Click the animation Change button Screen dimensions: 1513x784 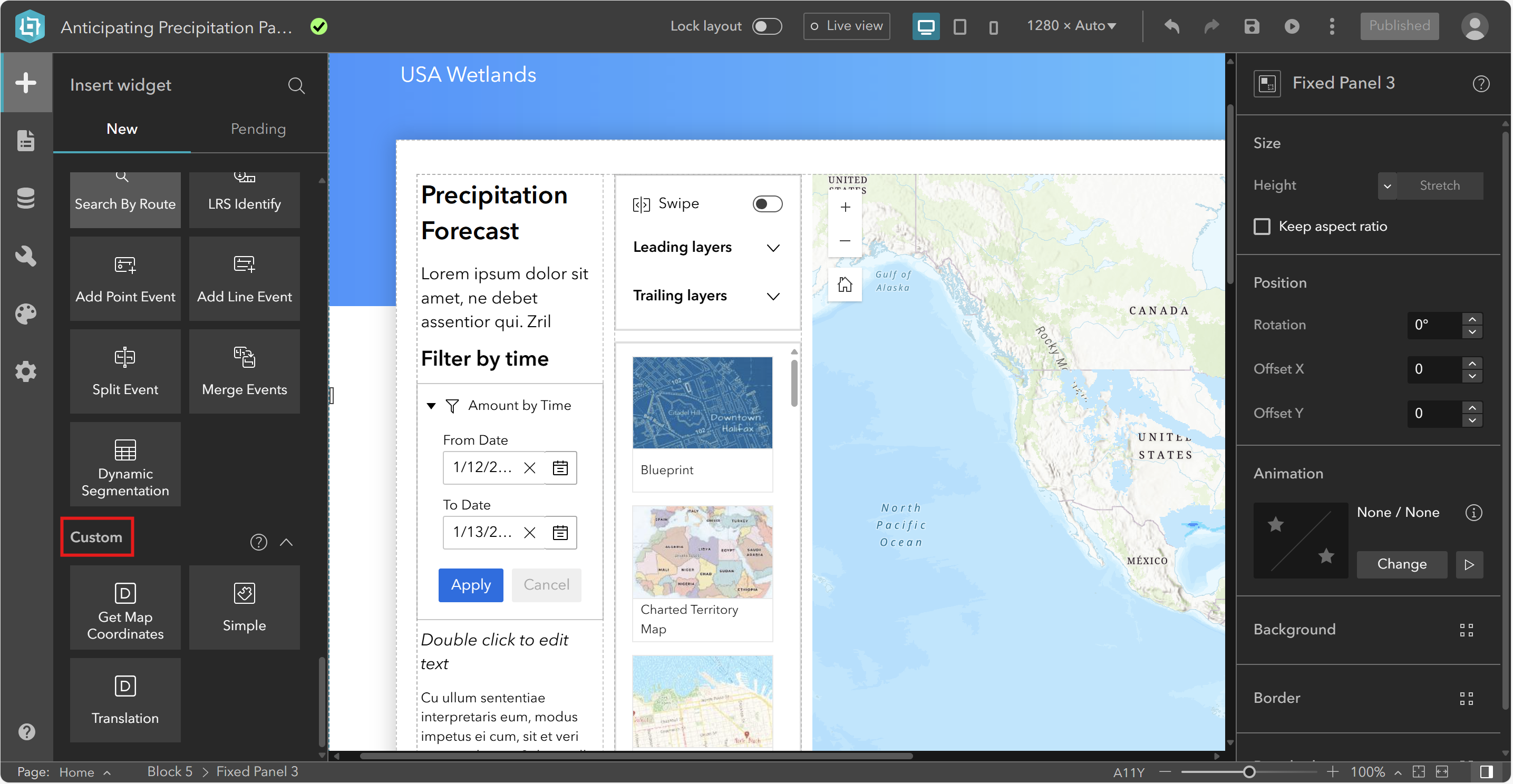point(1401,564)
